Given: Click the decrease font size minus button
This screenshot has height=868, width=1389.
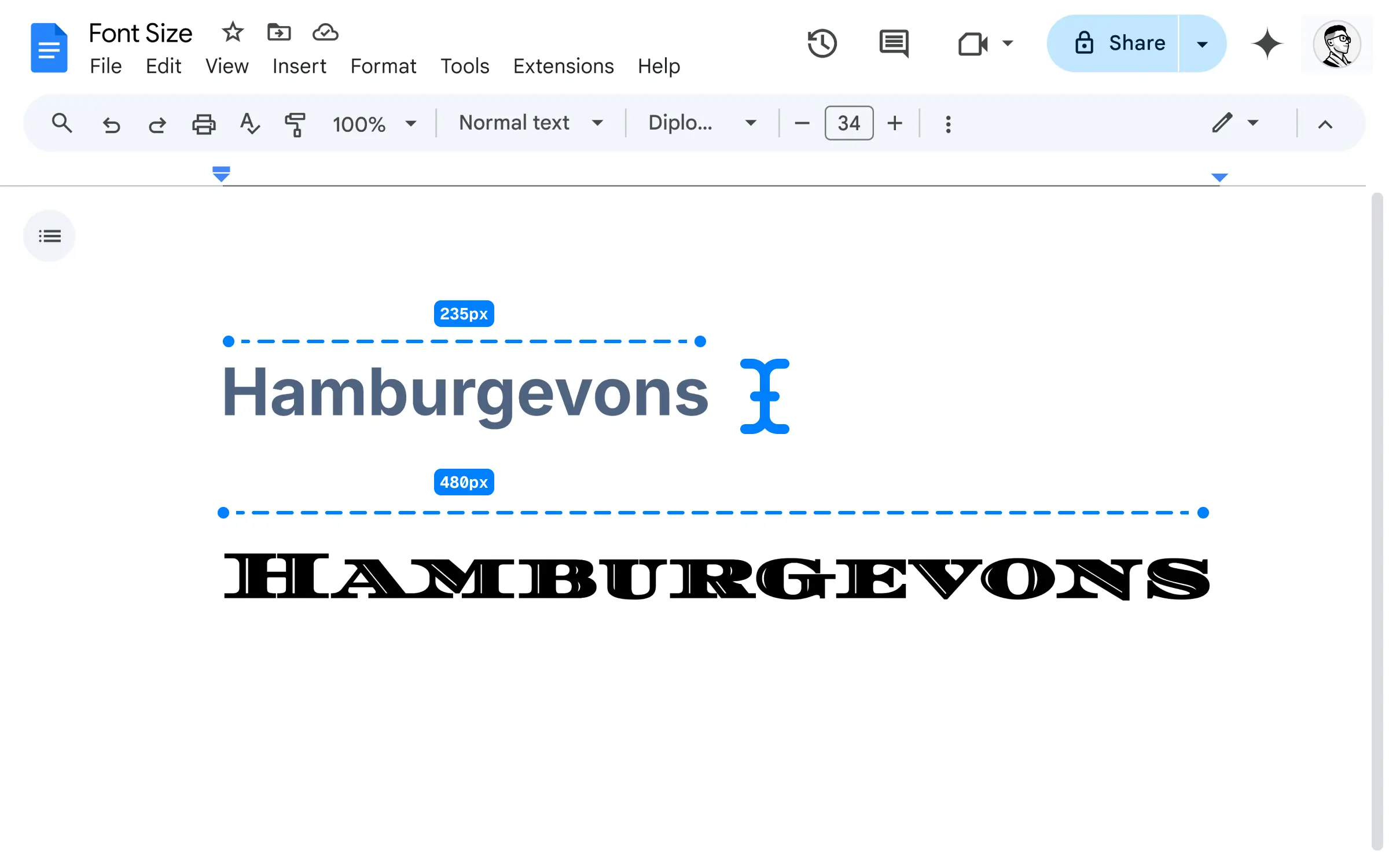Looking at the screenshot, I should click(802, 123).
